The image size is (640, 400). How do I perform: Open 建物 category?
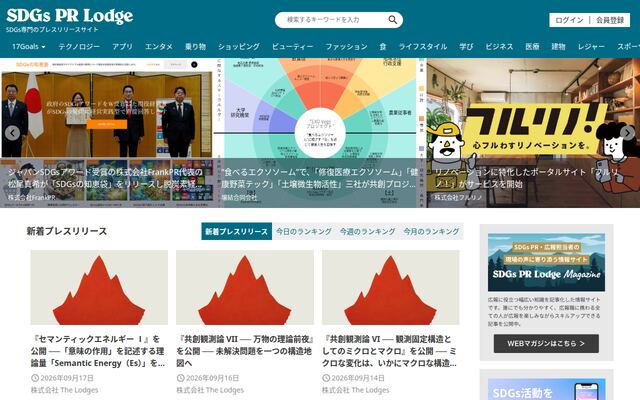(558, 47)
